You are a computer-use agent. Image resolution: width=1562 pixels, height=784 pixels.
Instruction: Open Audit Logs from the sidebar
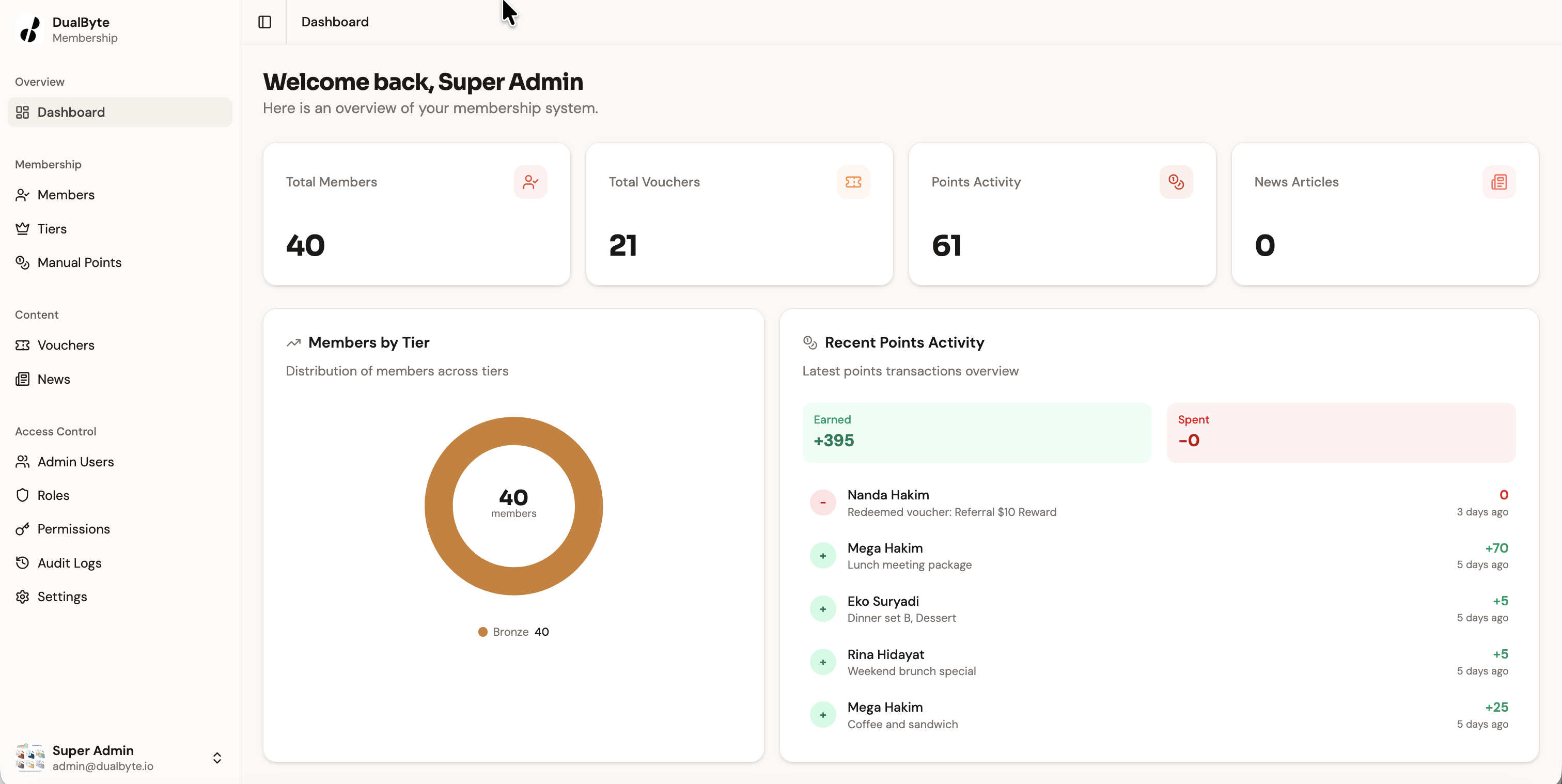[69, 562]
